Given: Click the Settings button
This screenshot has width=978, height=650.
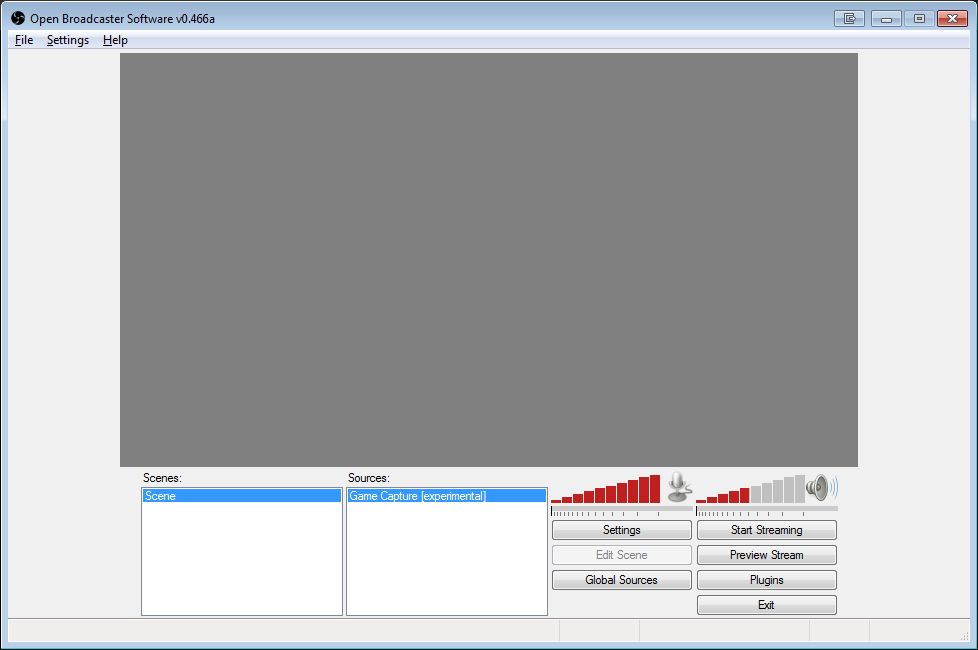Looking at the screenshot, I should pyautogui.click(x=622, y=530).
